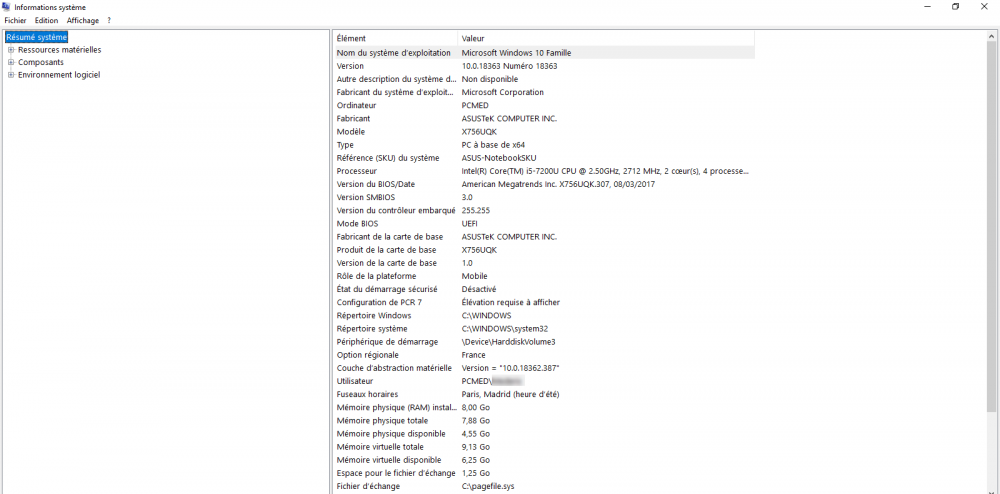Click the C:\pagefile.sys value

488,486
